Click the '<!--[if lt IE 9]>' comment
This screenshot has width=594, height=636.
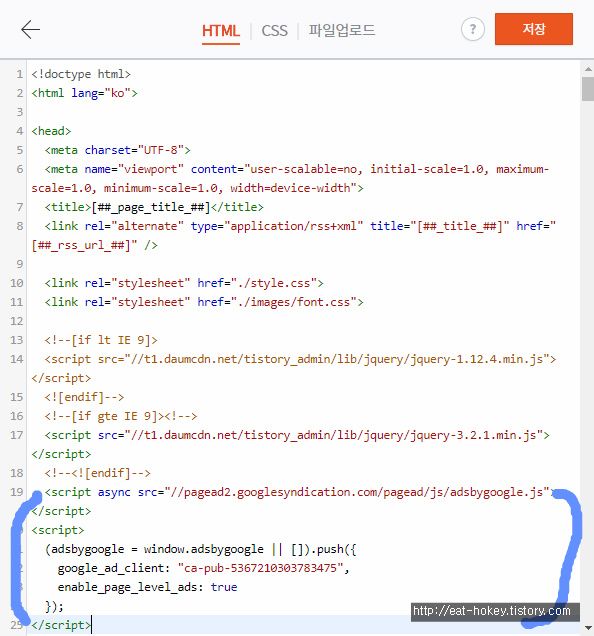click(101, 340)
